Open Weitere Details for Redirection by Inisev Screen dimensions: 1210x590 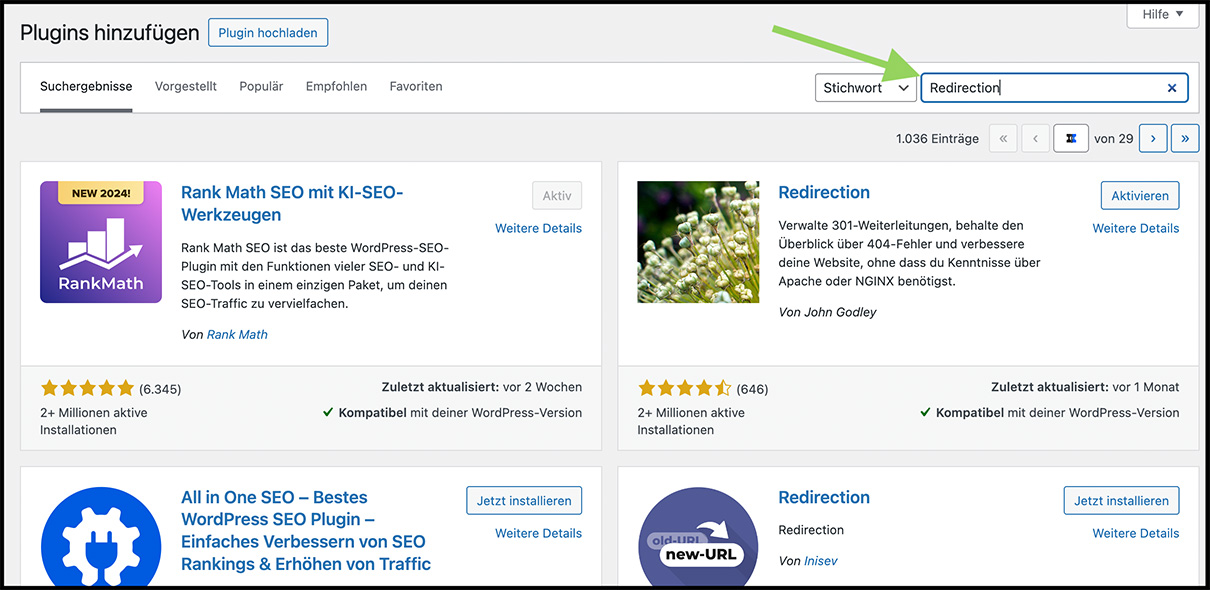[1136, 534]
